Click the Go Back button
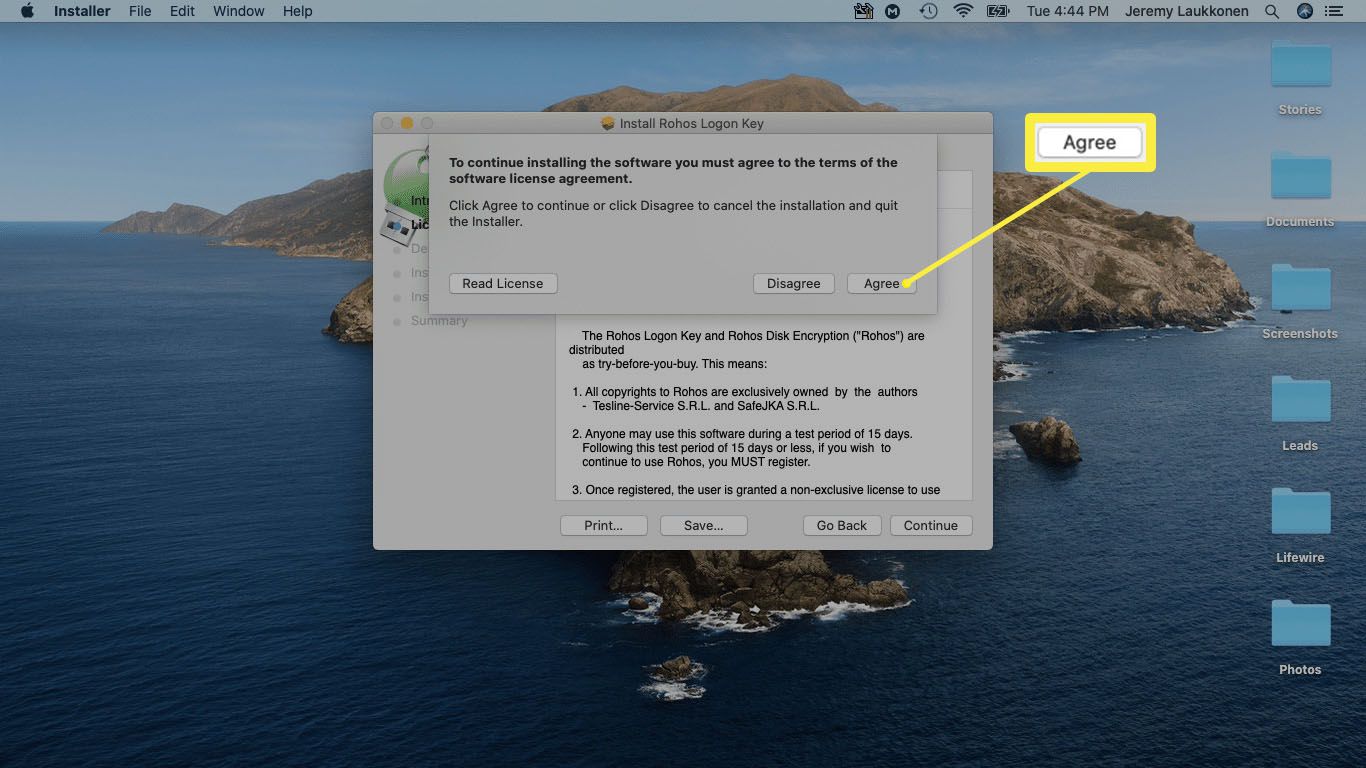Screen dimensions: 1366x768 tap(841, 526)
